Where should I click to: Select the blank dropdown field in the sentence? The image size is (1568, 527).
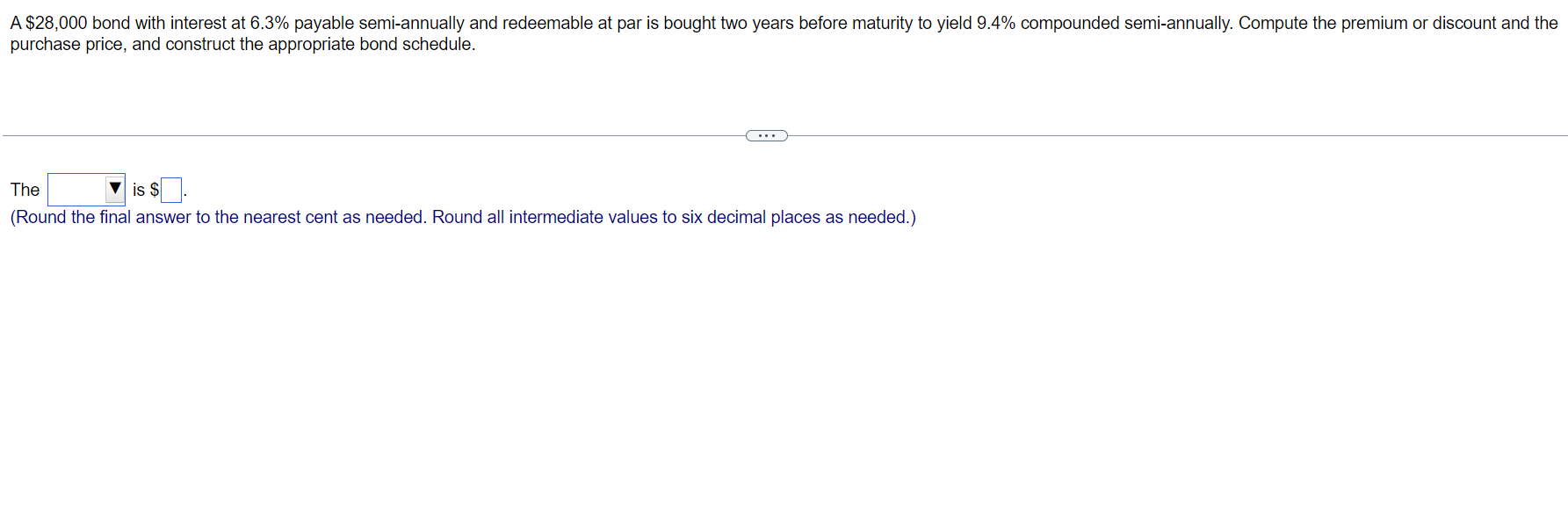click(x=79, y=189)
